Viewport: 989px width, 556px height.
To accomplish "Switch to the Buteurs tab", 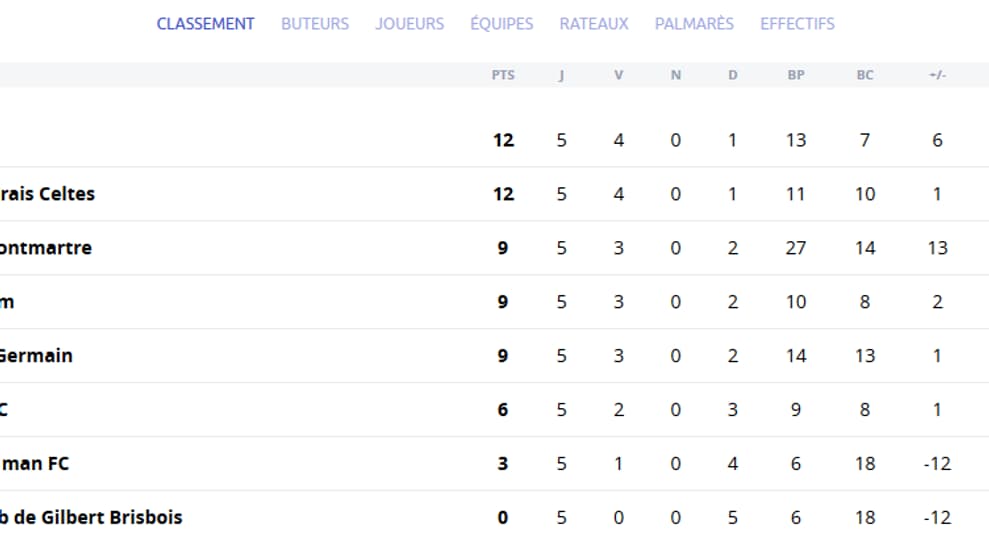I will [315, 24].
